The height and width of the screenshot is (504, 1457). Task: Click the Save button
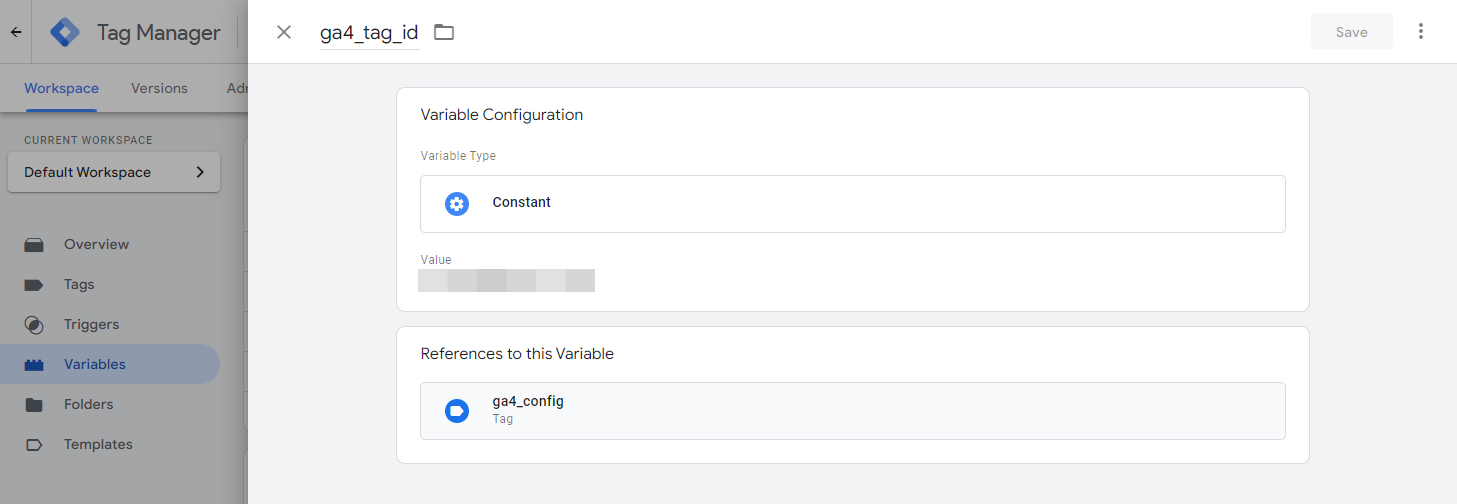point(1351,32)
